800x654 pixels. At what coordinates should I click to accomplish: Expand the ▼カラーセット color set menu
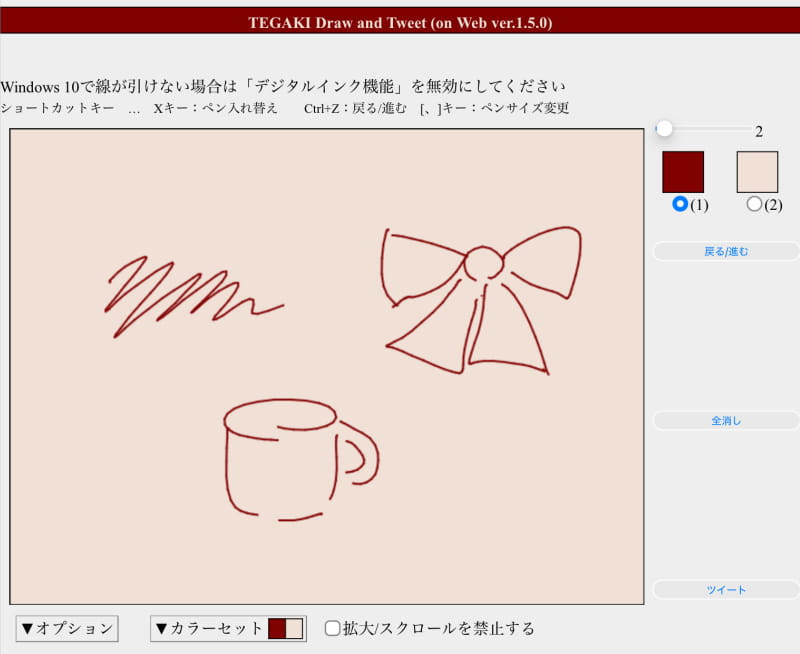coord(228,628)
